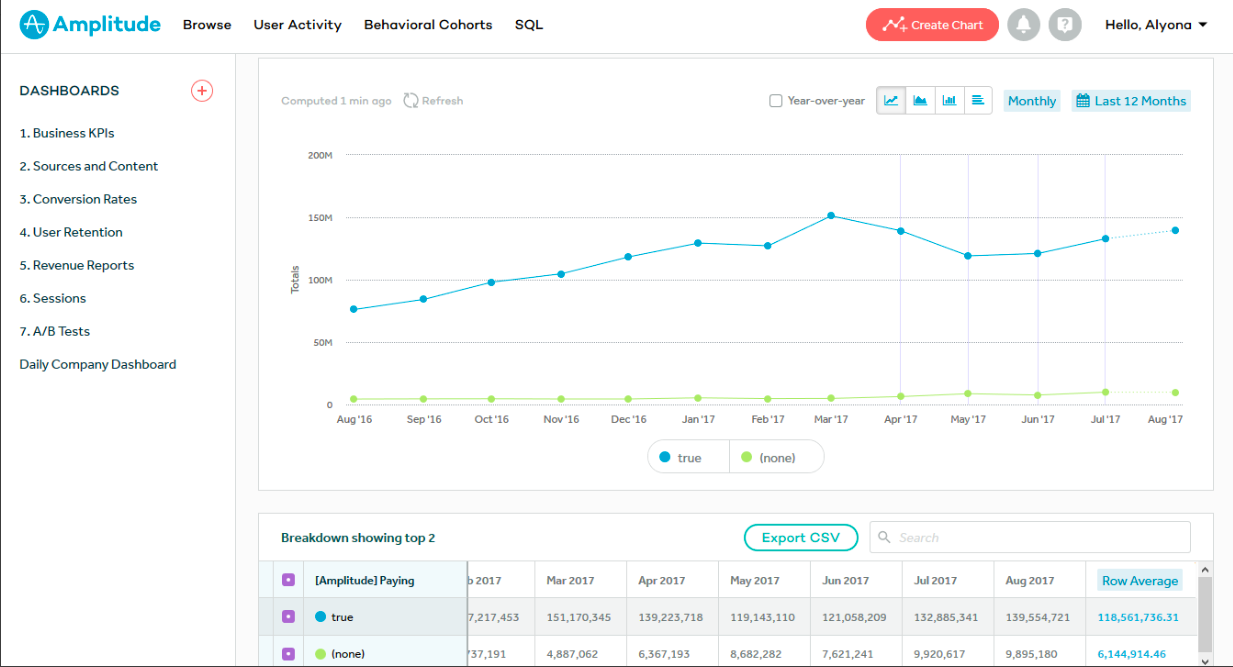Open the Monthly interval dropdown
The width and height of the screenshot is (1233, 667).
[1032, 101]
